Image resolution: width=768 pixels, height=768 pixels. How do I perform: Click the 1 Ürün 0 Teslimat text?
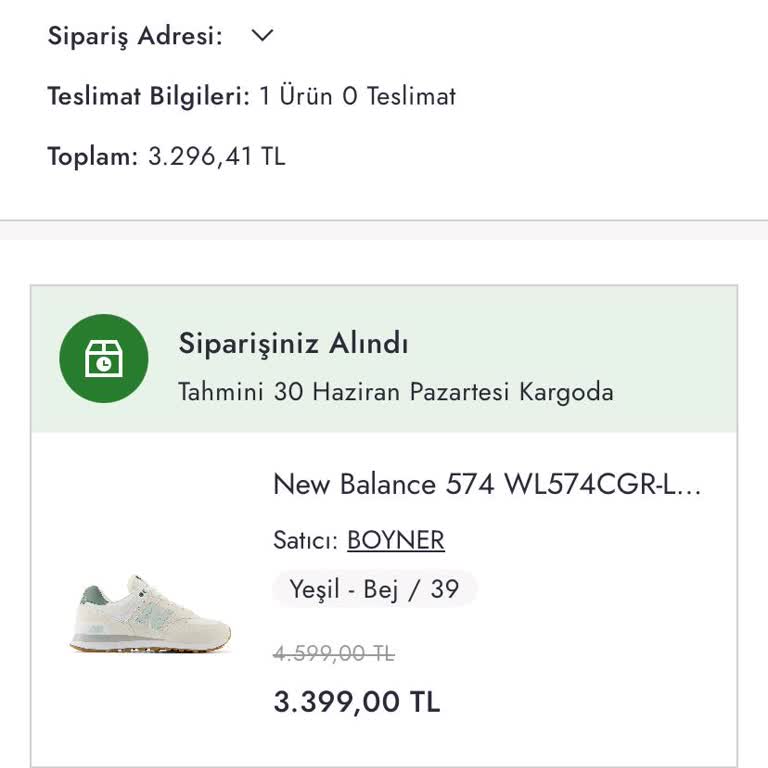coord(357,96)
